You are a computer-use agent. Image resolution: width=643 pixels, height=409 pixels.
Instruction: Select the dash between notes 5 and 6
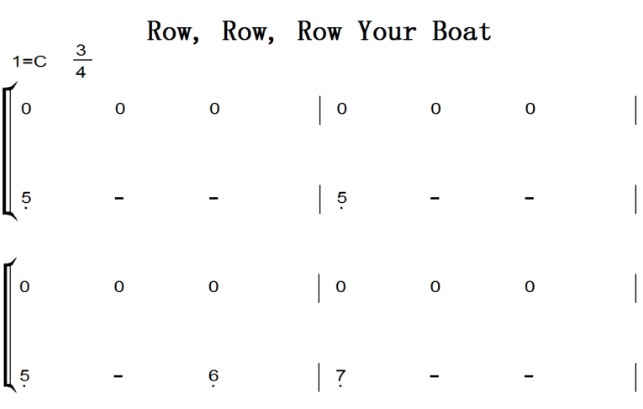(119, 376)
